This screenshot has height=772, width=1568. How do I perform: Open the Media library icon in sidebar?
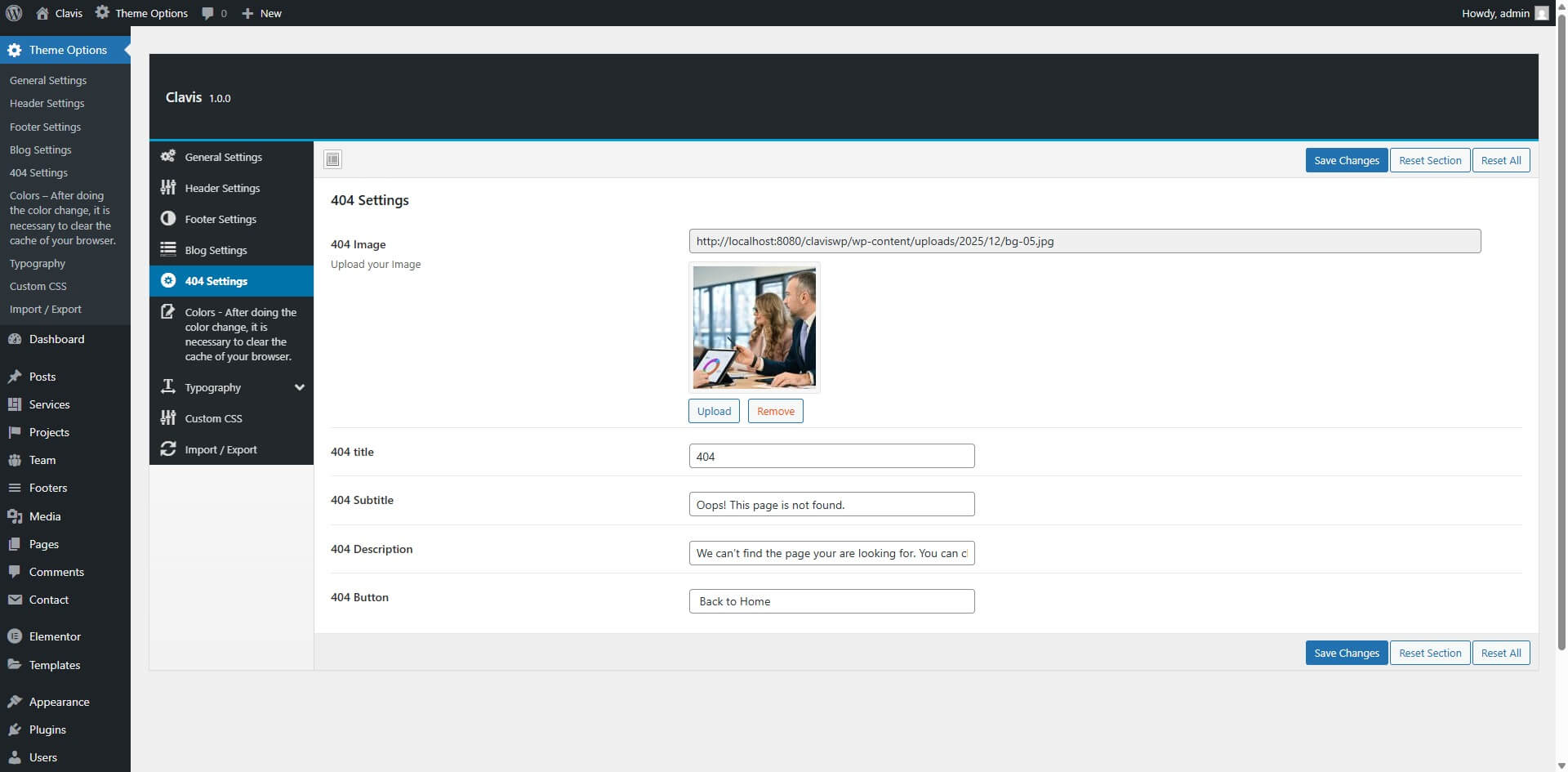[x=15, y=516]
